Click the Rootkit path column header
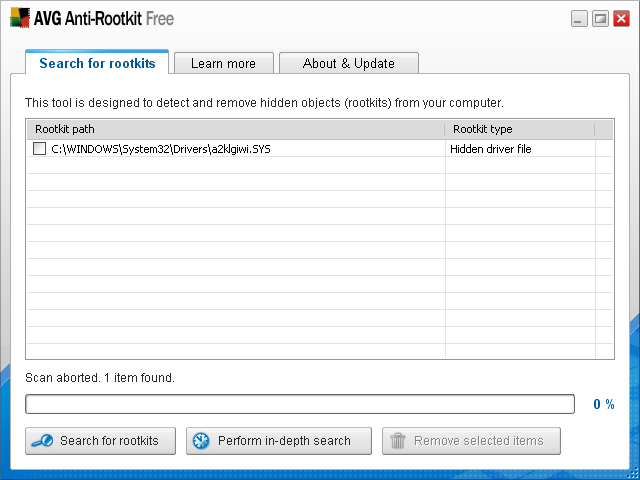Screen dimensions: 640x480 point(236,129)
